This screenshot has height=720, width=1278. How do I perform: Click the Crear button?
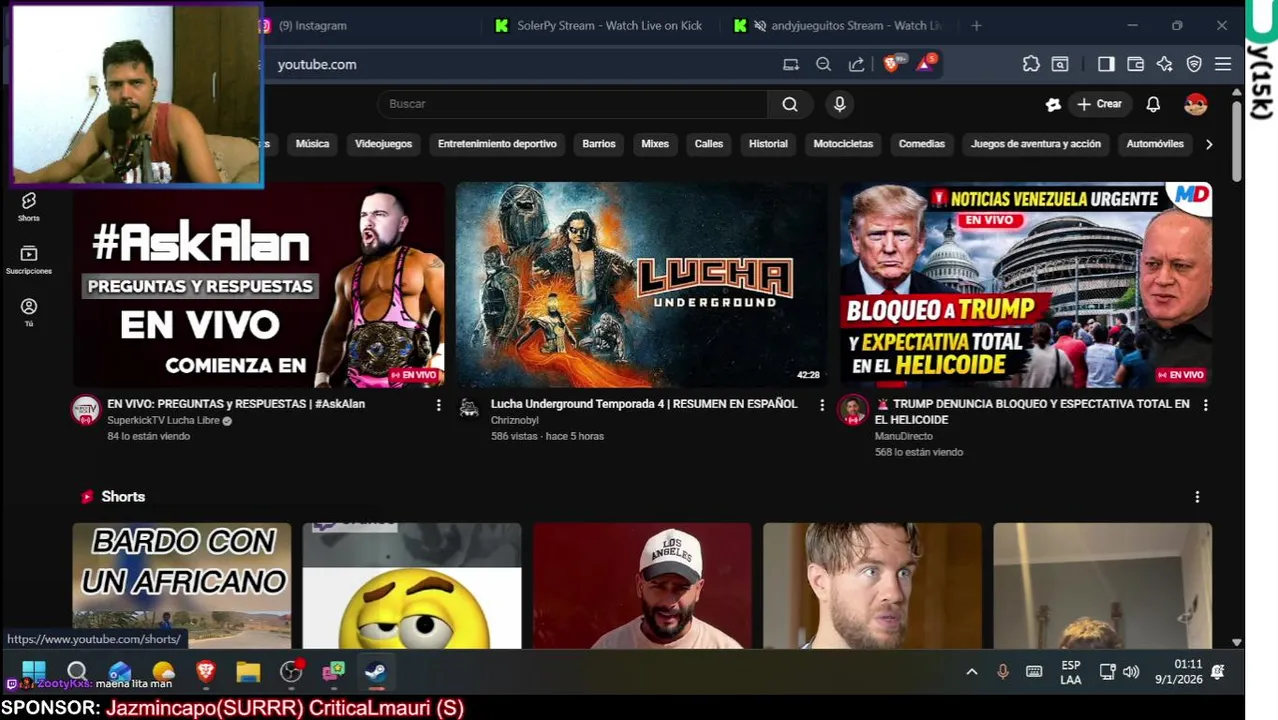tap(1099, 104)
